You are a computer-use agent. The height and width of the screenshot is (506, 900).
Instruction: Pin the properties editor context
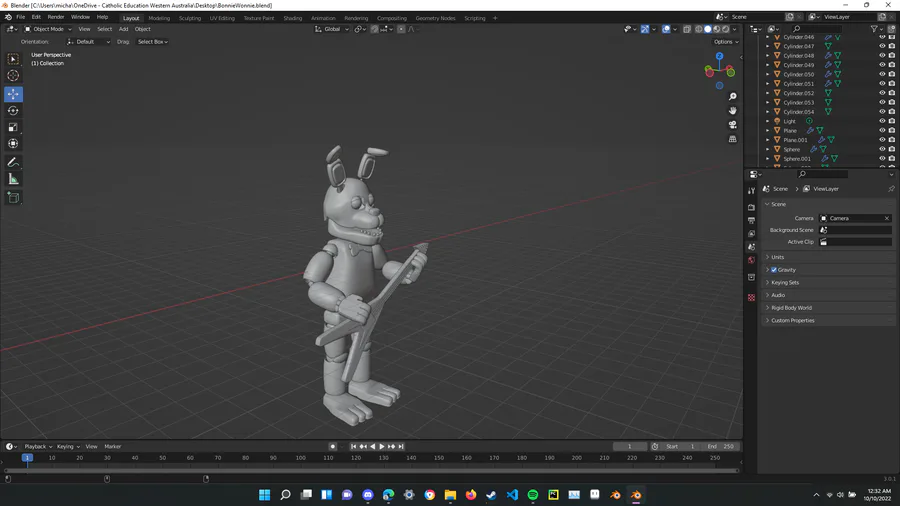(x=891, y=189)
